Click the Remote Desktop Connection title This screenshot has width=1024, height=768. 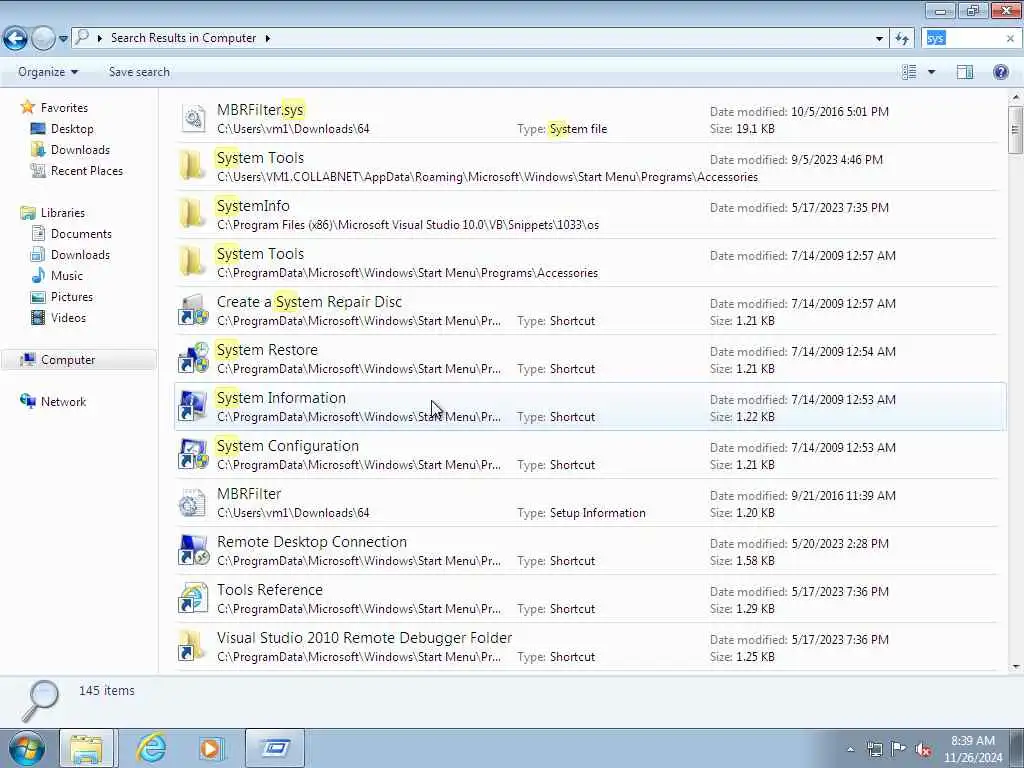pyautogui.click(x=312, y=542)
